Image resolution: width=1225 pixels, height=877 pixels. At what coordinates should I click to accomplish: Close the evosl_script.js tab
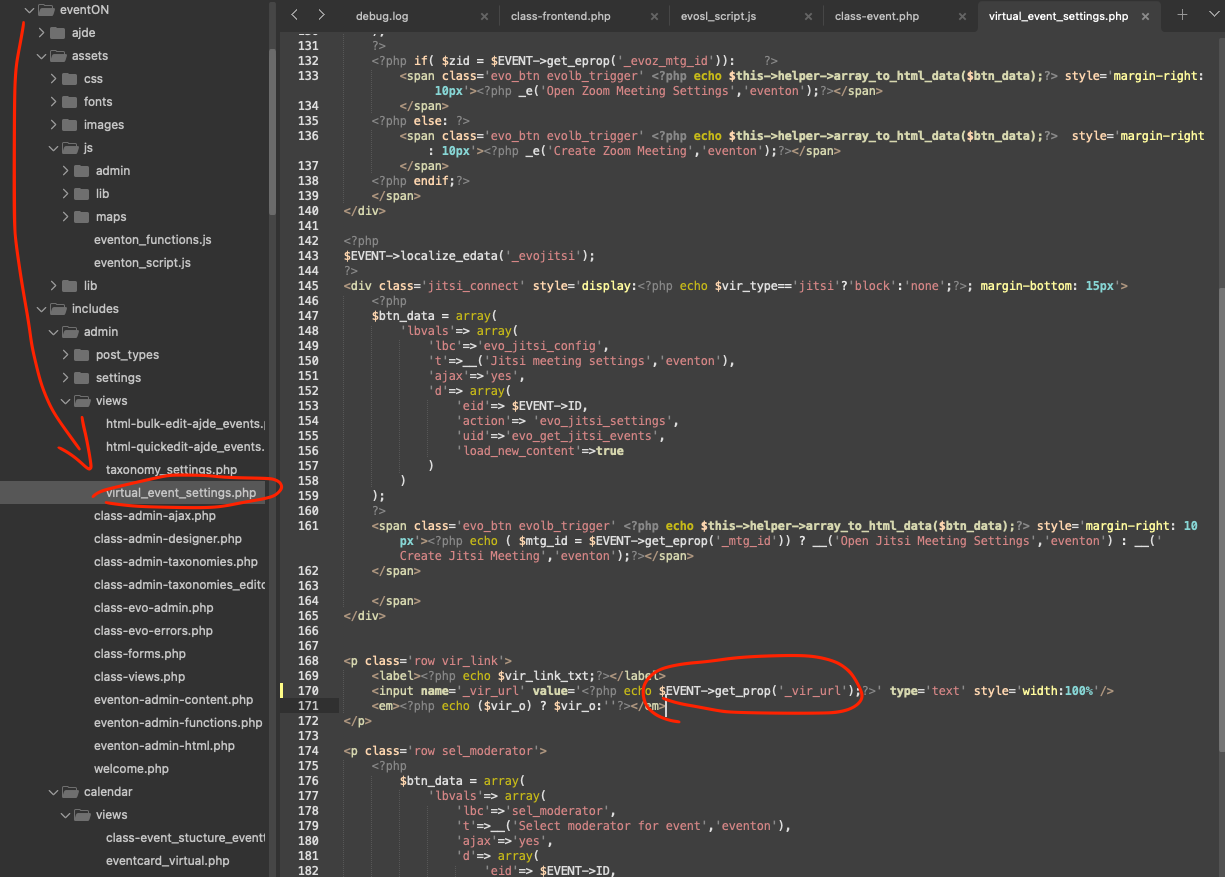[806, 17]
